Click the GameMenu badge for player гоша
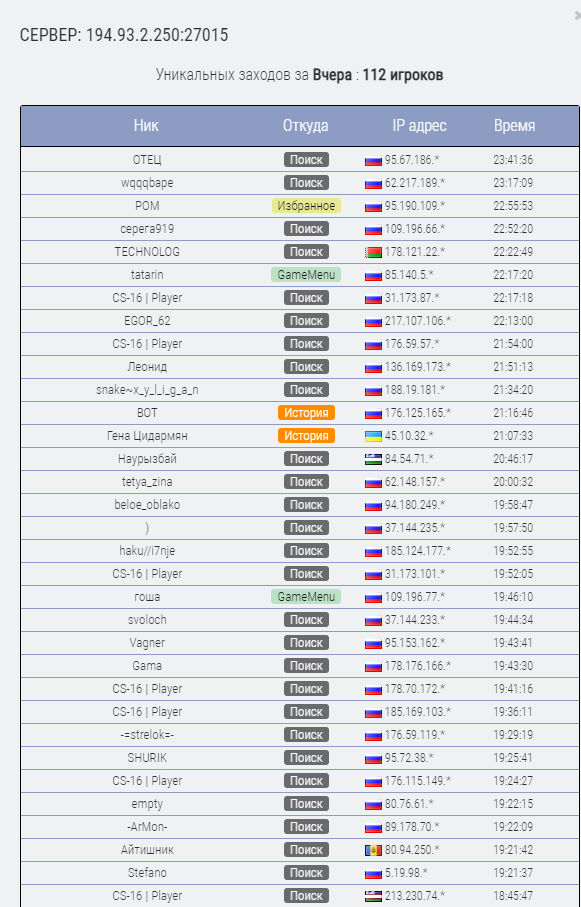This screenshot has height=907, width=581. pyautogui.click(x=306, y=597)
